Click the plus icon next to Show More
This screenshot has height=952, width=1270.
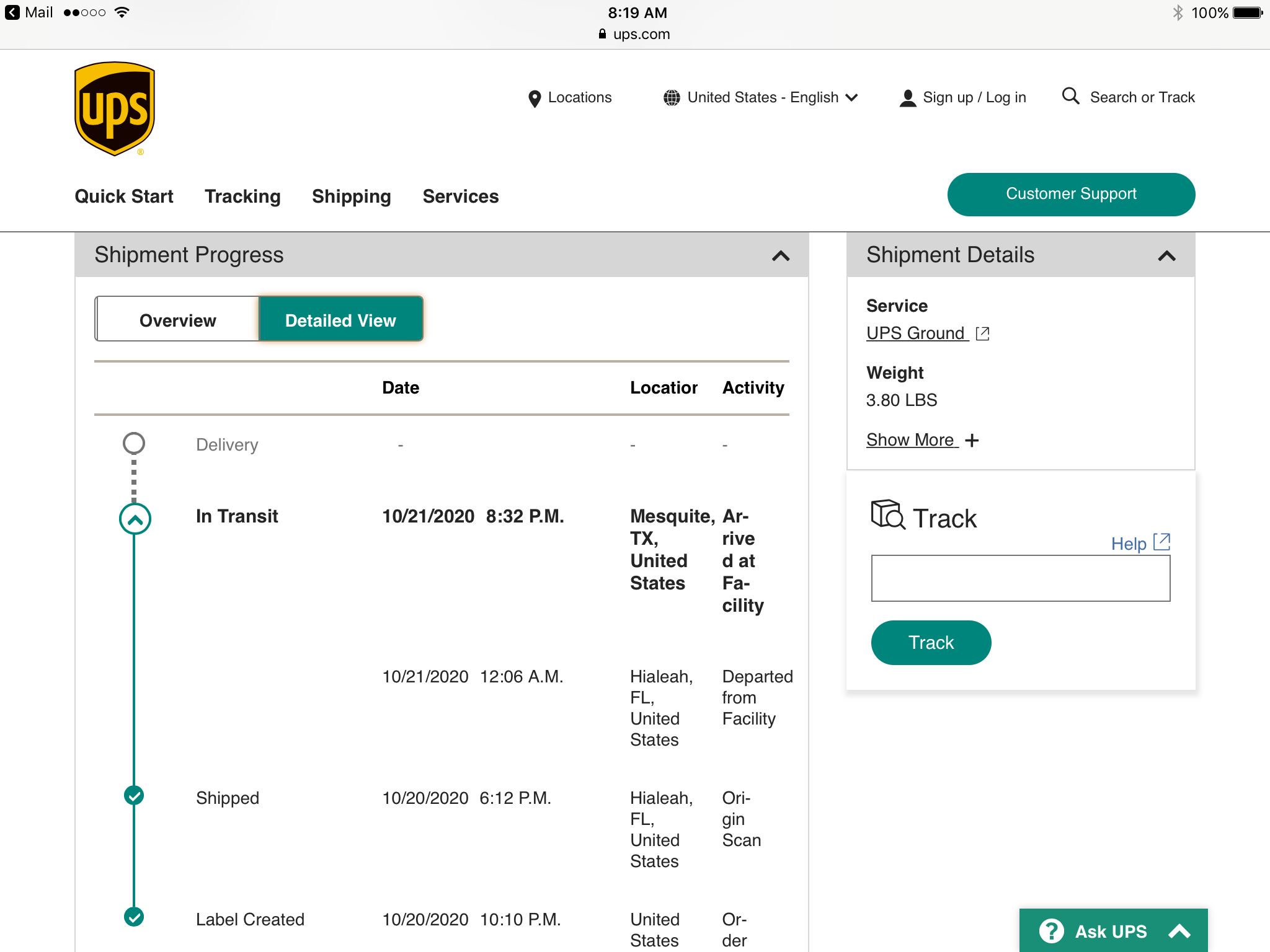tap(972, 440)
